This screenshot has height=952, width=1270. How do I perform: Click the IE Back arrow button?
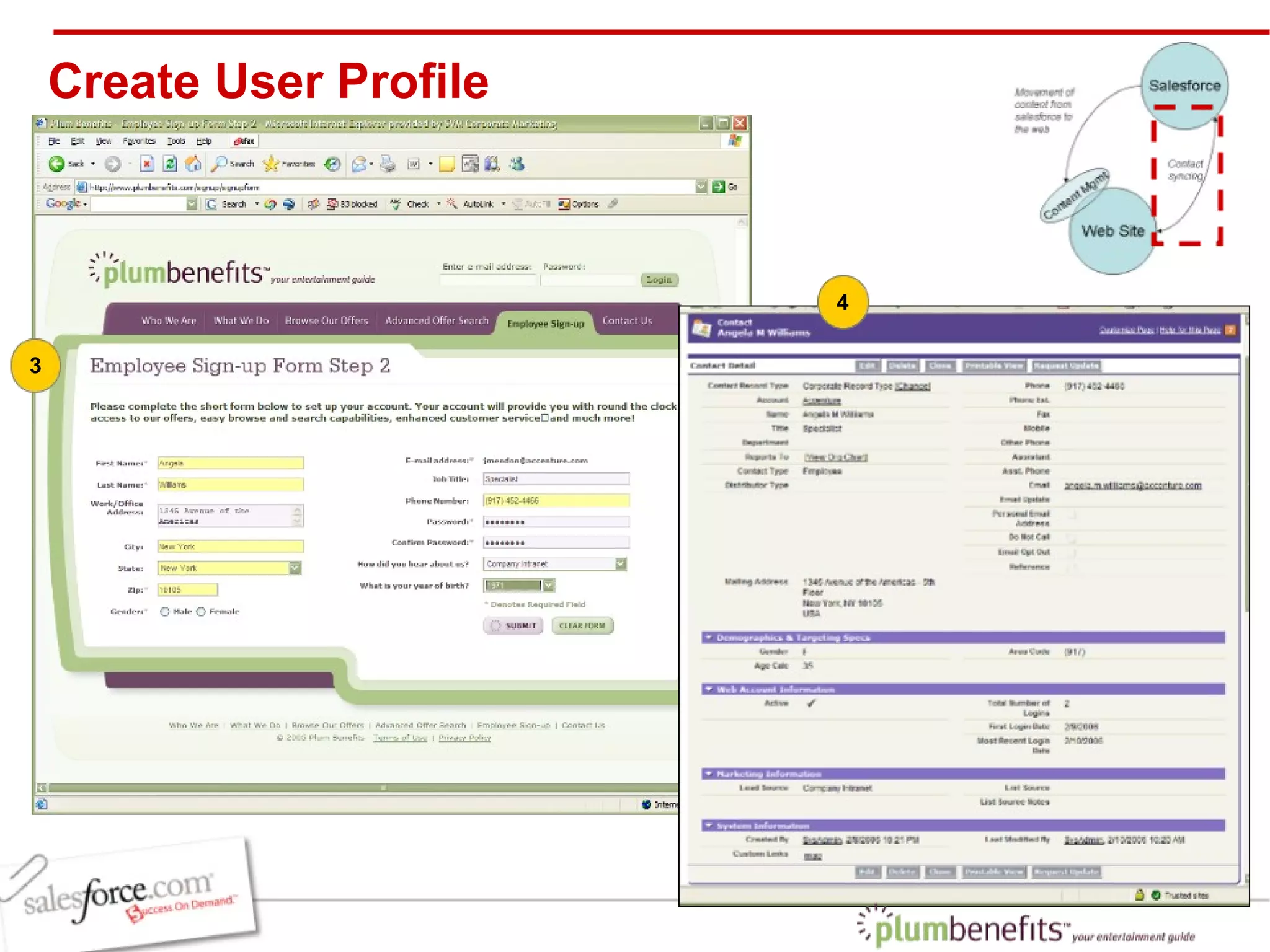57,164
